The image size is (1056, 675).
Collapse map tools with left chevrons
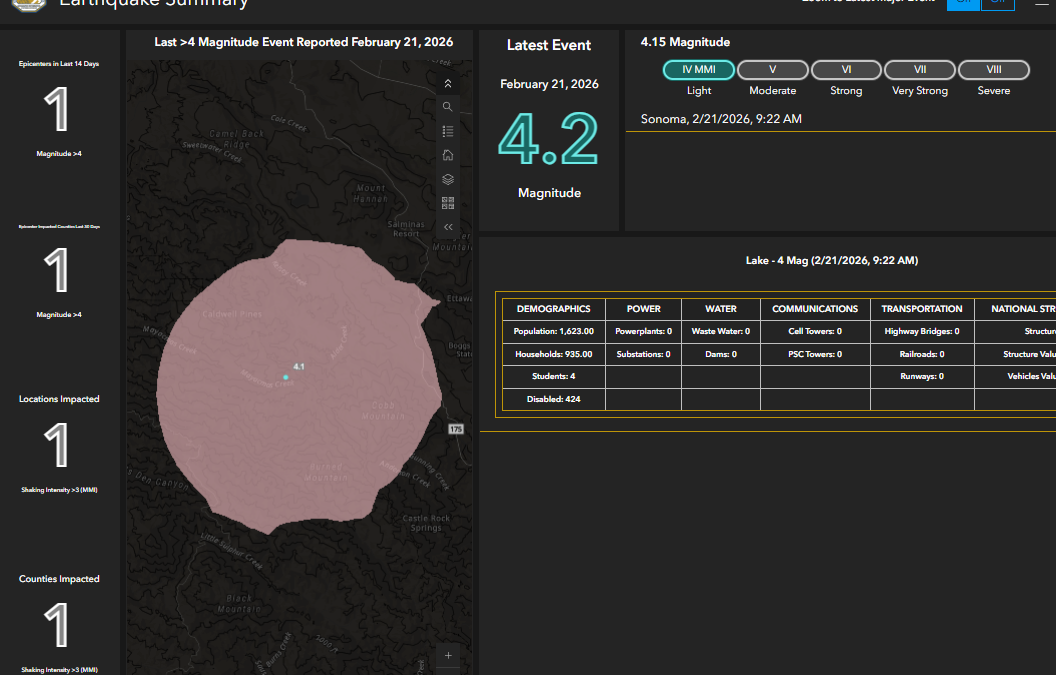pos(448,227)
